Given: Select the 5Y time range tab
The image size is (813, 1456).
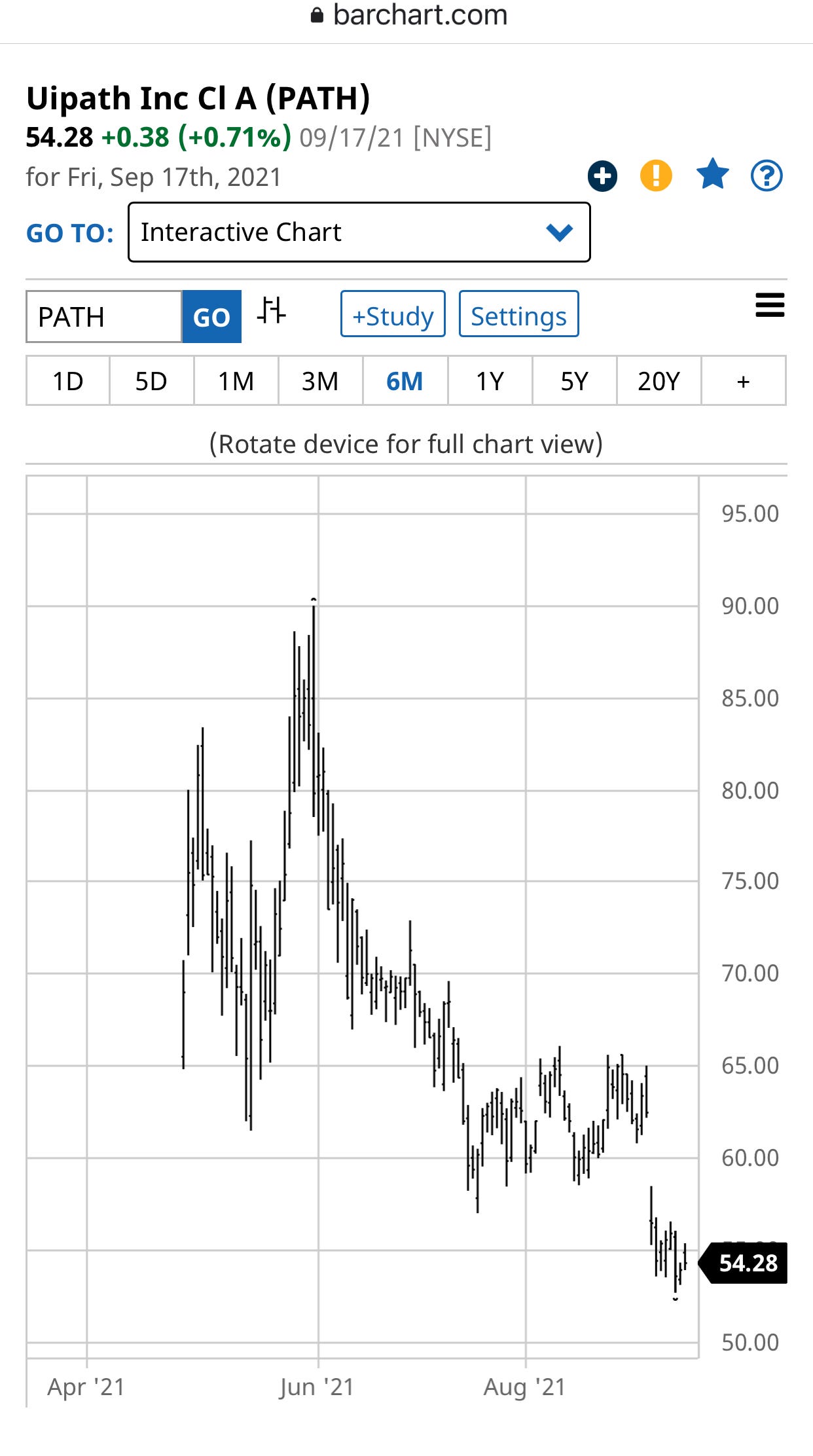Looking at the screenshot, I should click(574, 381).
